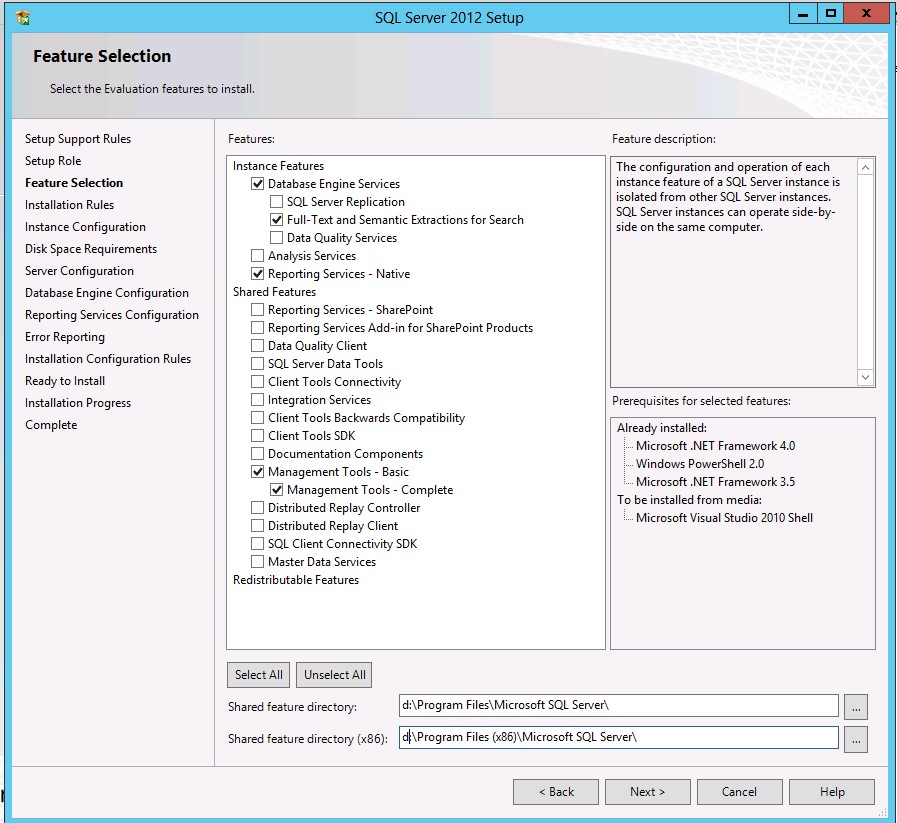Select Server Configuration step

click(80, 271)
